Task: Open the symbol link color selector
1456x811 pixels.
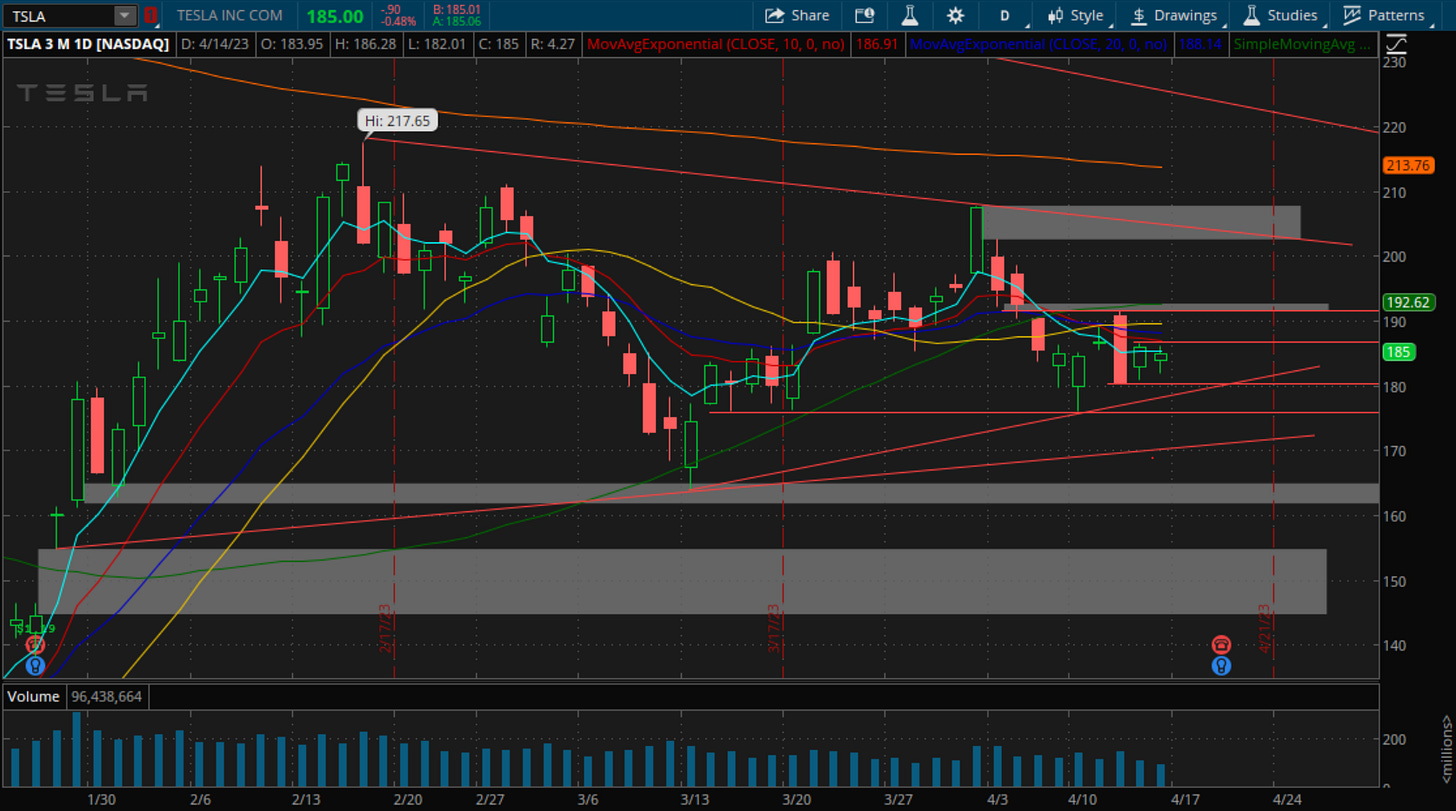Action: [x=151, y=15]
